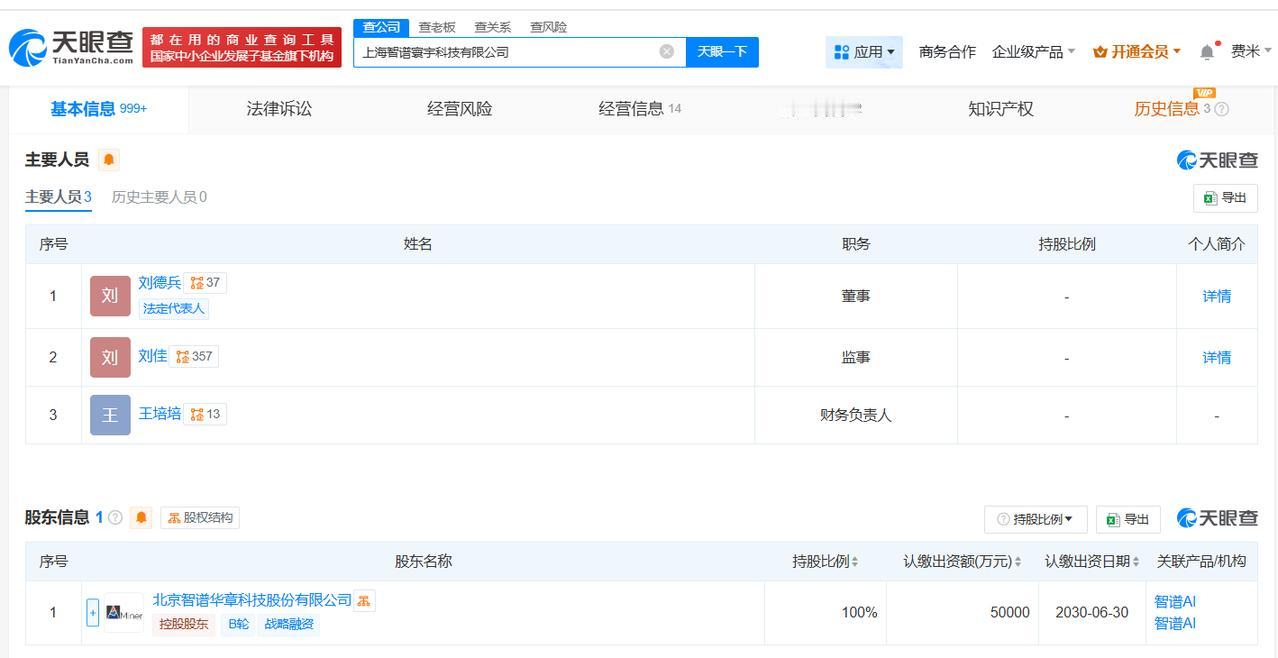Click the red promotional banner in header
The height and width of the screenshot is (658, 1278).
coord(242,47)
